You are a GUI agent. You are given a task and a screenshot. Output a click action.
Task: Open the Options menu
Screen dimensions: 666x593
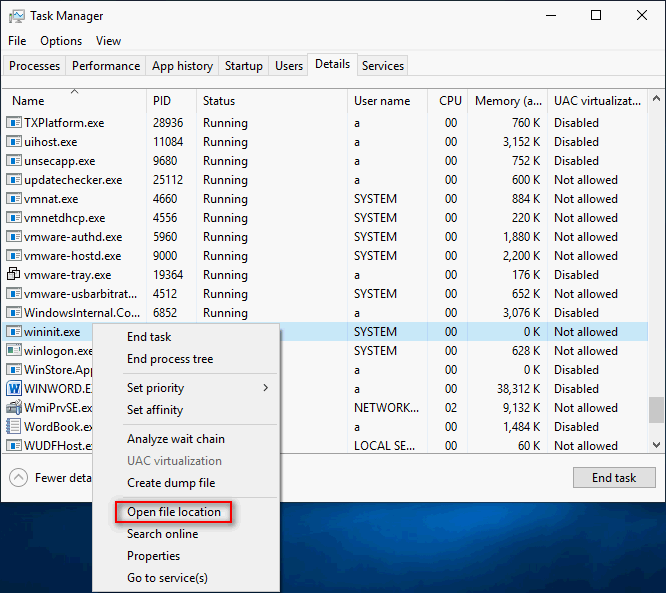(x=61, y=41)
